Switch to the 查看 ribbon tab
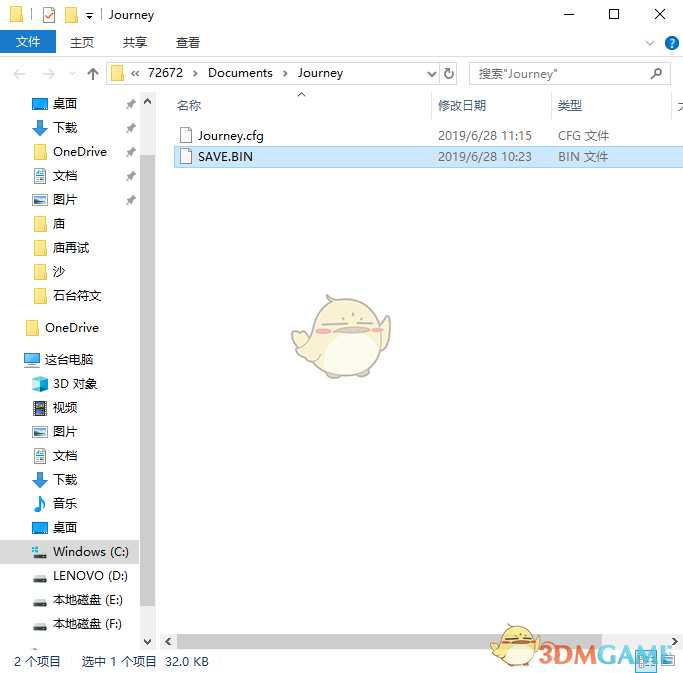Image resolution: width=683 pixels, height=673 pixels. point(188,42)
